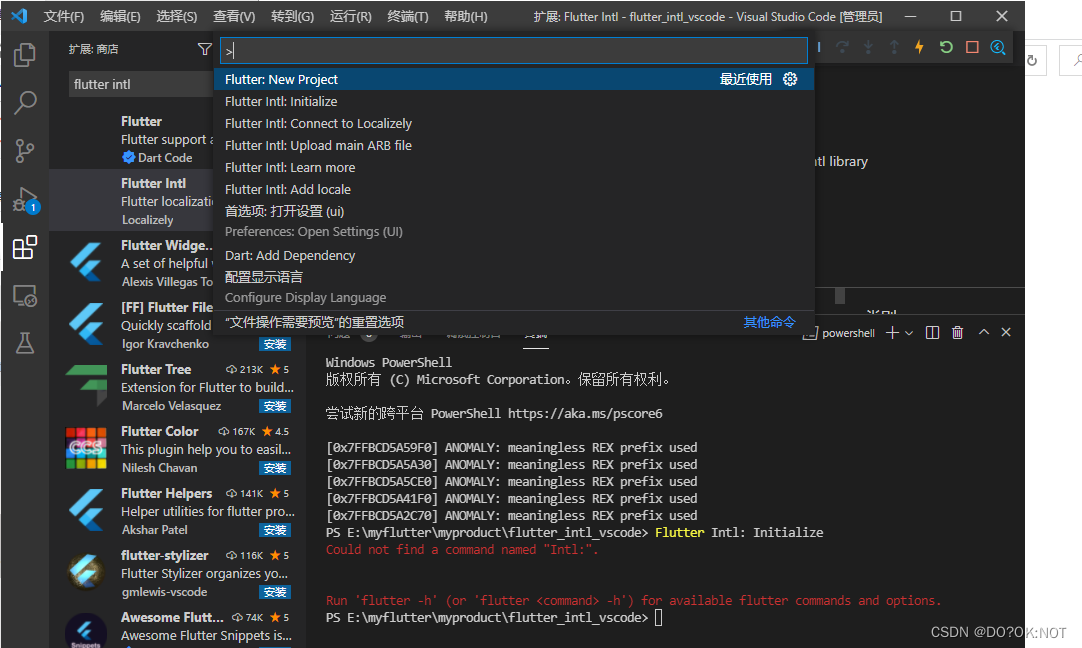
Task: Select the Flutter Intl extension entry
Action: pos(132,200)
